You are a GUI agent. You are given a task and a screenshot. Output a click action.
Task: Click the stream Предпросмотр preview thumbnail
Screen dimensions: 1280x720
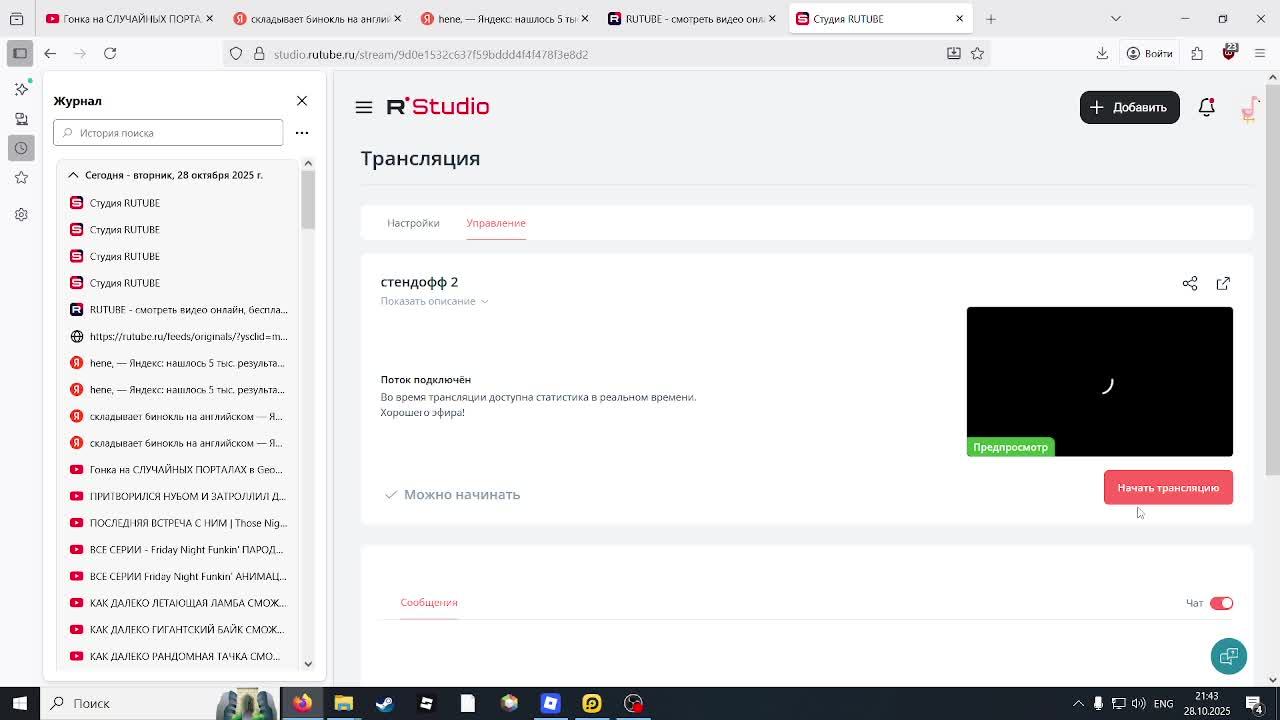pos(1100,382)
